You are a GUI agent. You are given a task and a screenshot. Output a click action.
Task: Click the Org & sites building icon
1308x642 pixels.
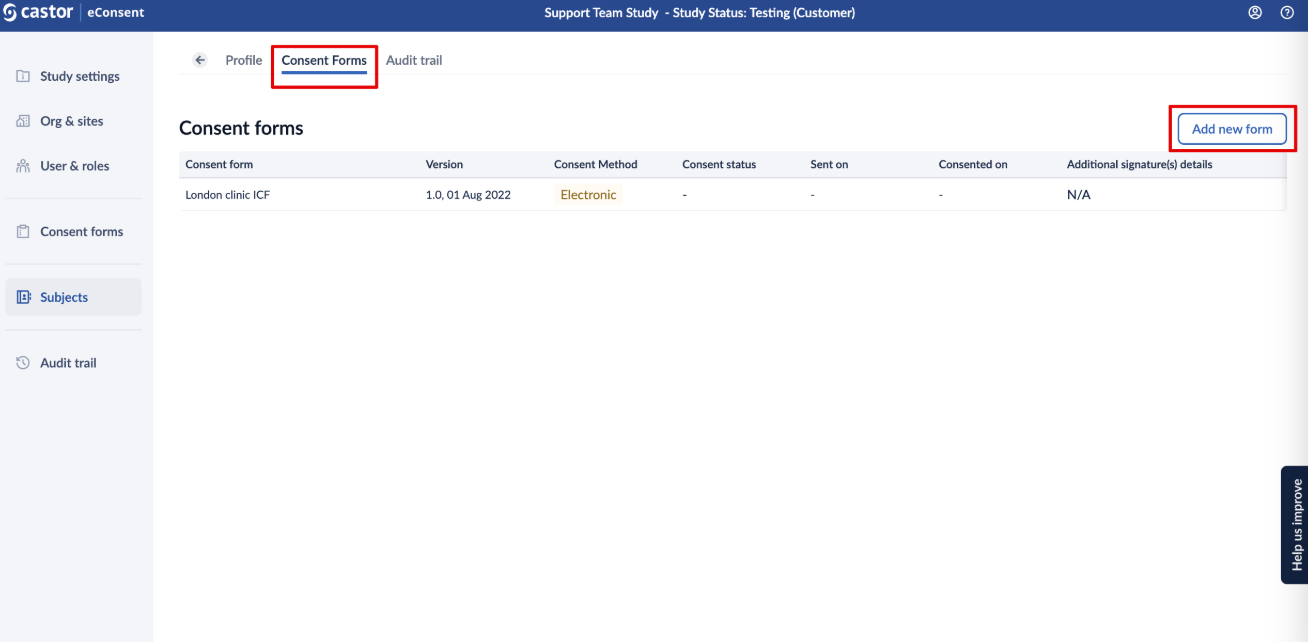[23, 121]
